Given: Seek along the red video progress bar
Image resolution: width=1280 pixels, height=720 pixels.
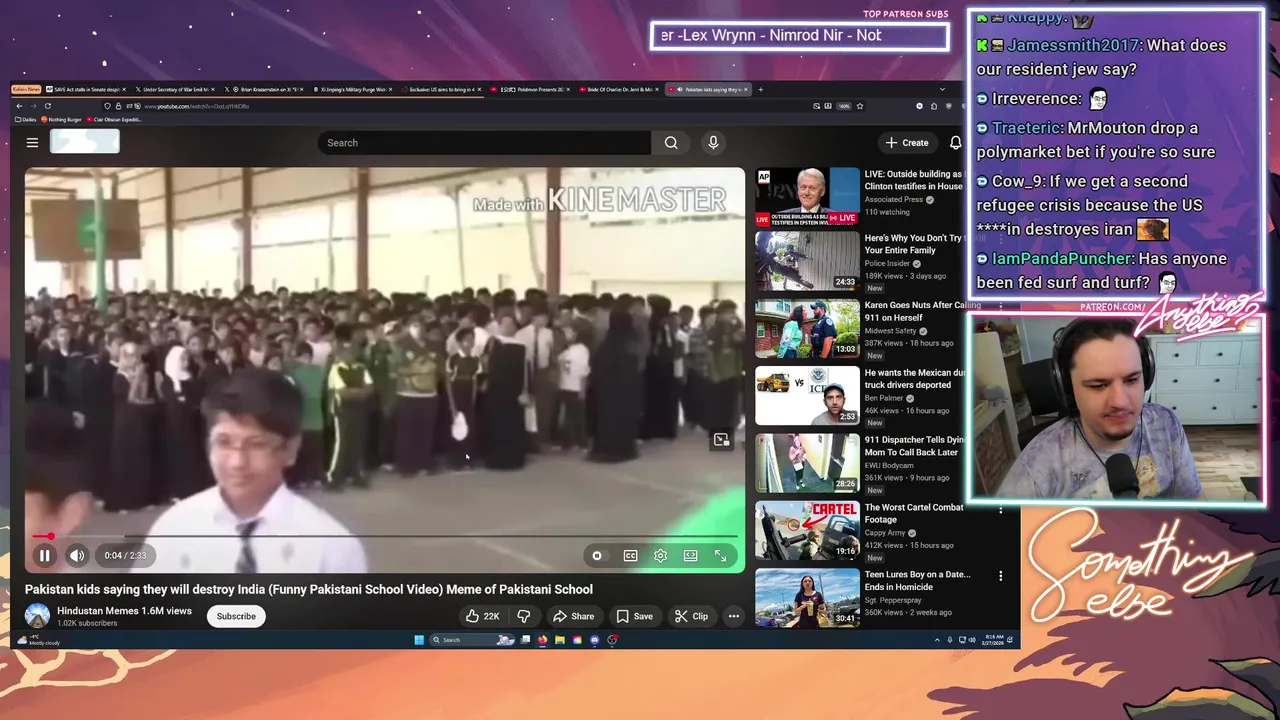Looking at the screenshot, I should [384, 537].
